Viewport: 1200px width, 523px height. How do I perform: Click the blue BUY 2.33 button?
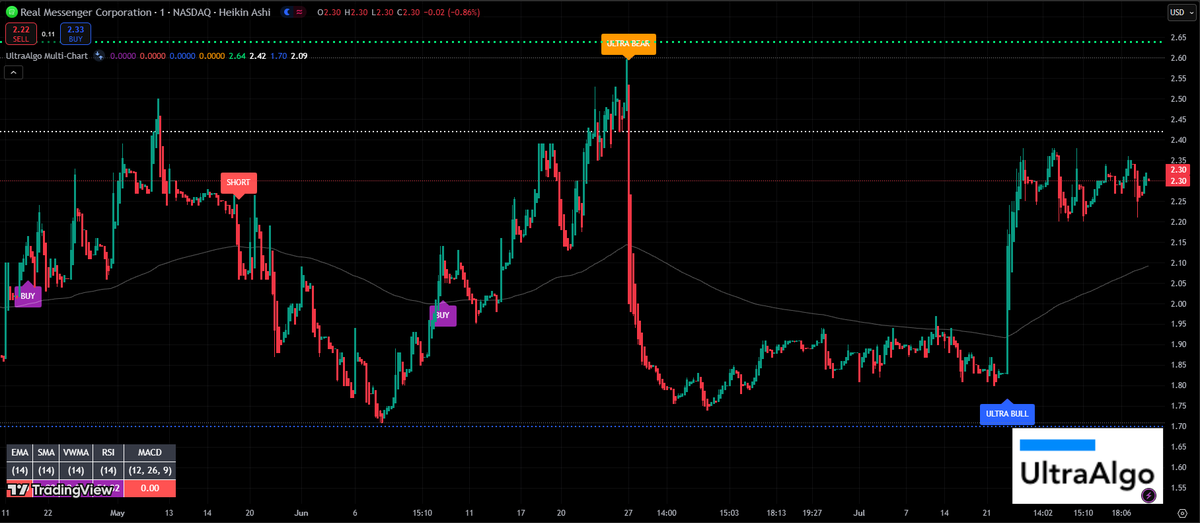click(x=75, y=33)
